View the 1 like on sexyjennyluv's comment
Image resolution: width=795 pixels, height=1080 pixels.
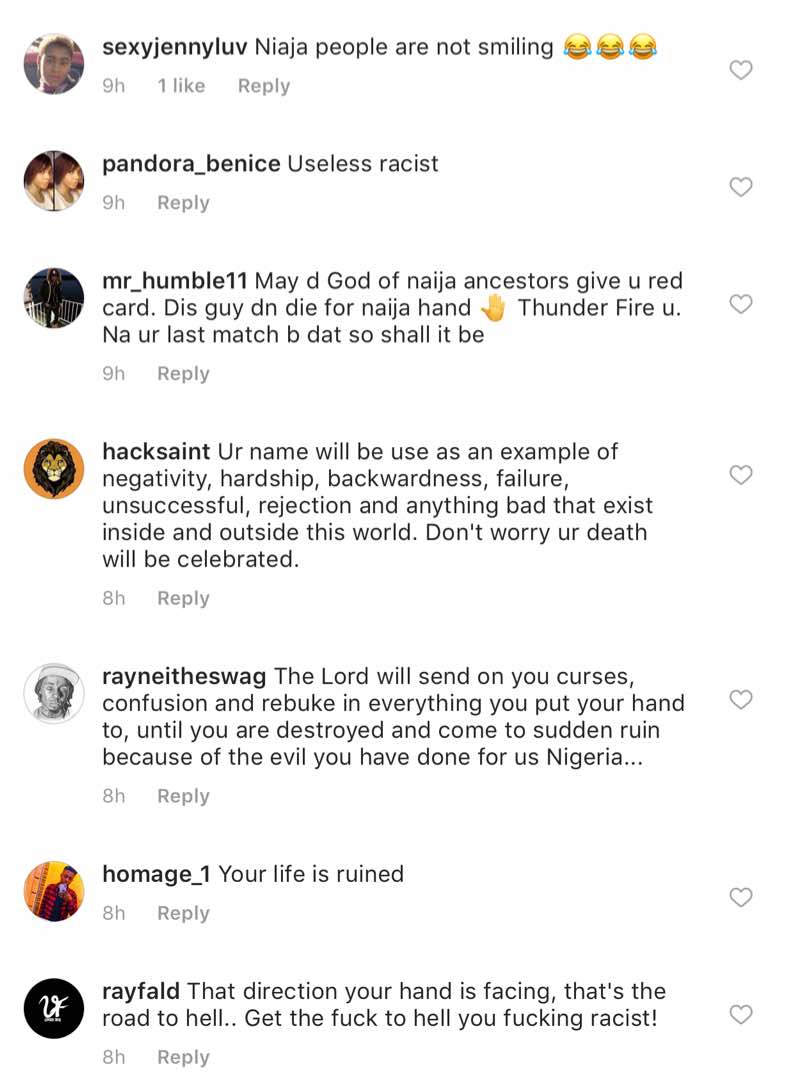181,86
